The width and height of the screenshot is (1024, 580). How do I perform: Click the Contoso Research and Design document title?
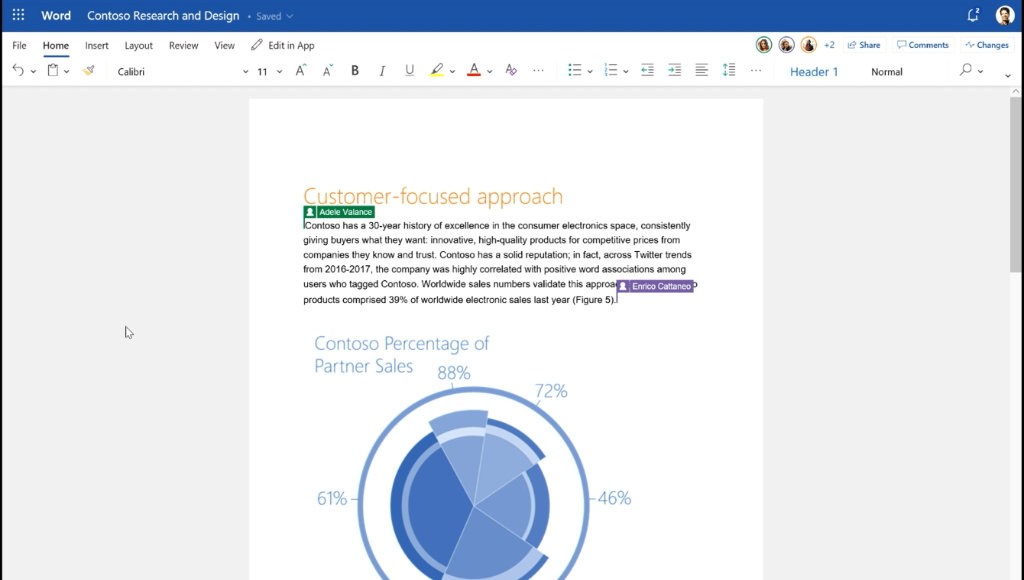pos(163,16)
